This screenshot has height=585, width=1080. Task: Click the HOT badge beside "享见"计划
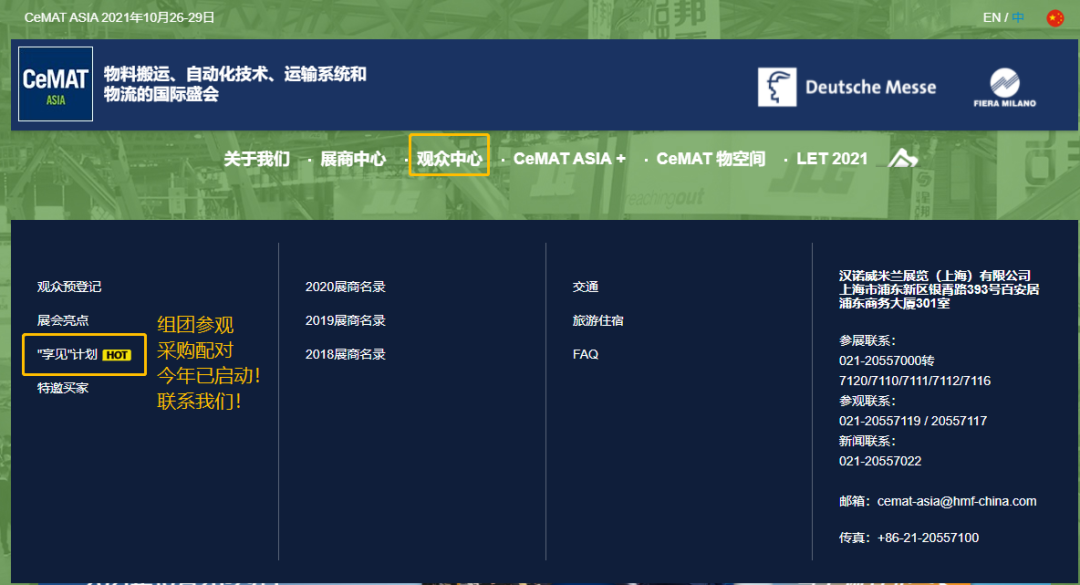pyautogui.click(x=117, y=355)
